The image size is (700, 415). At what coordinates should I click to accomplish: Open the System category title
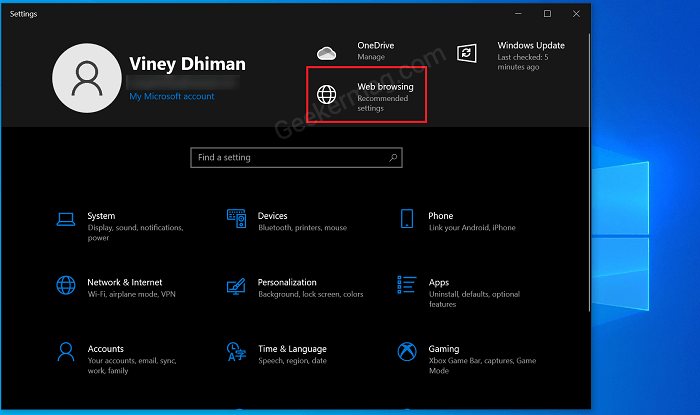[x=101, y=216]
